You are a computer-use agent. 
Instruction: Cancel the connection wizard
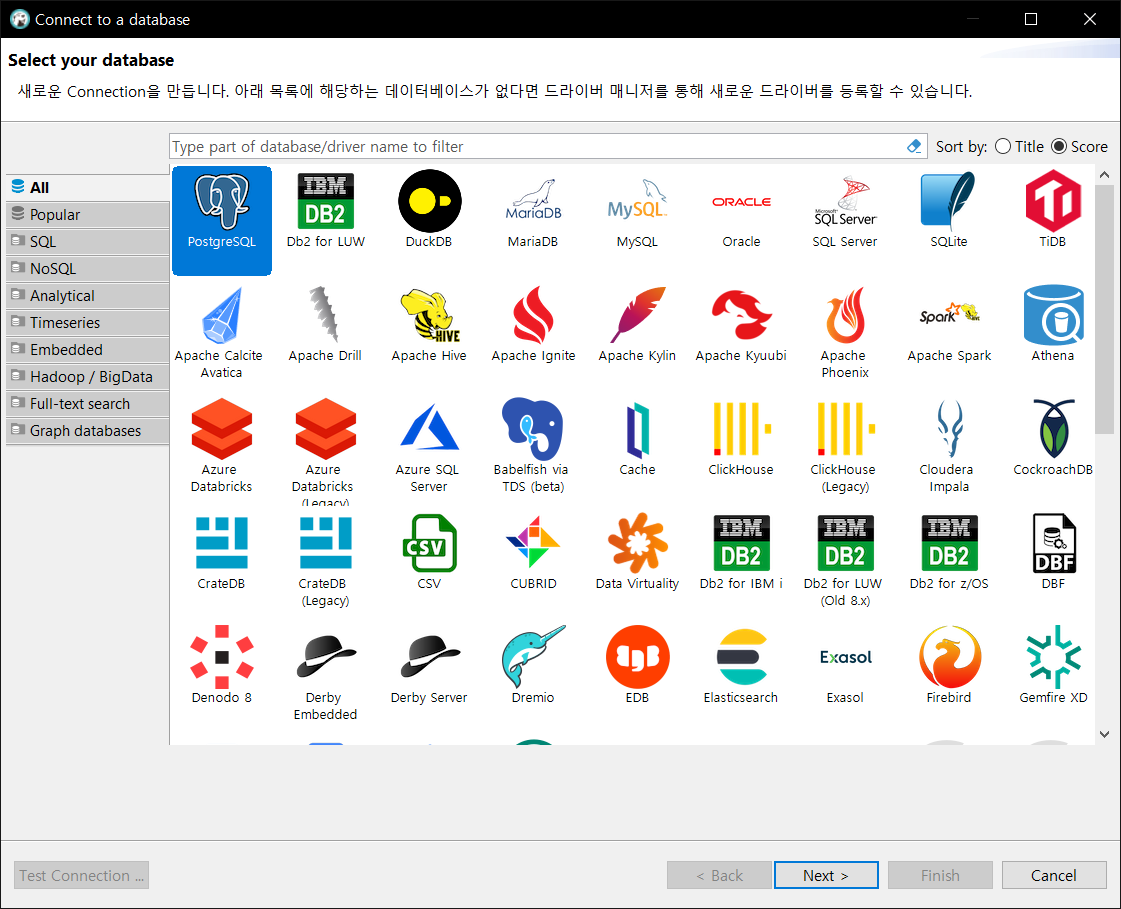(1054, 875)
